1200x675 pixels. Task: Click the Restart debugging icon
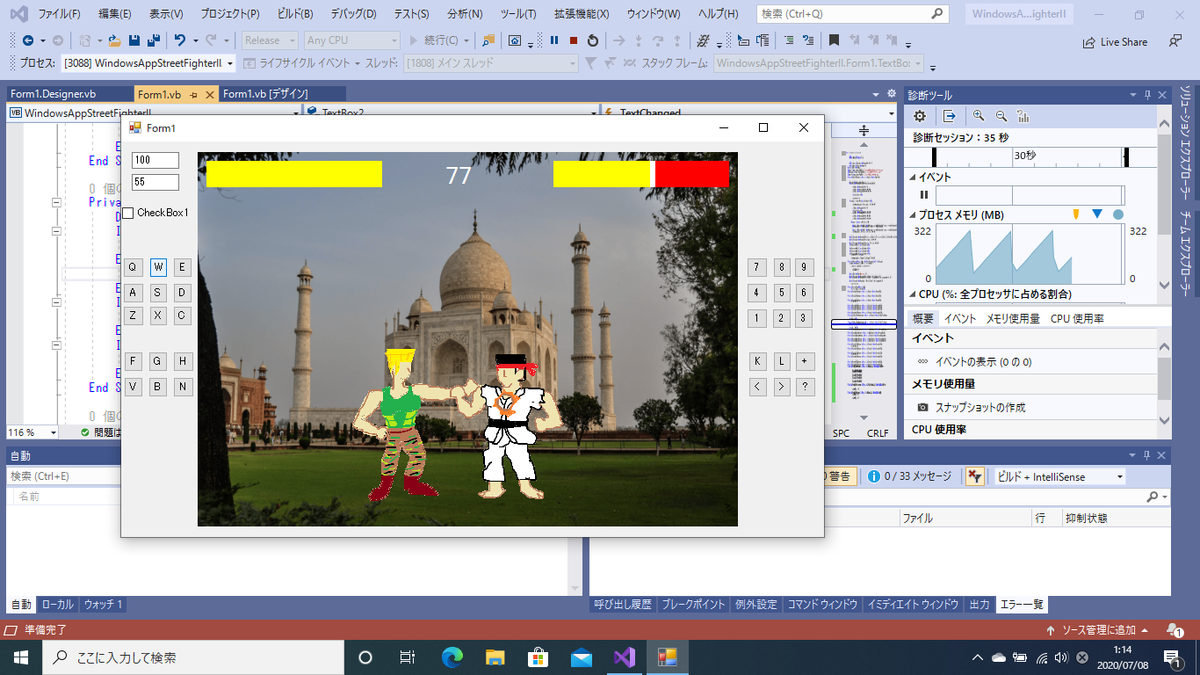click(x=593, y=41)
